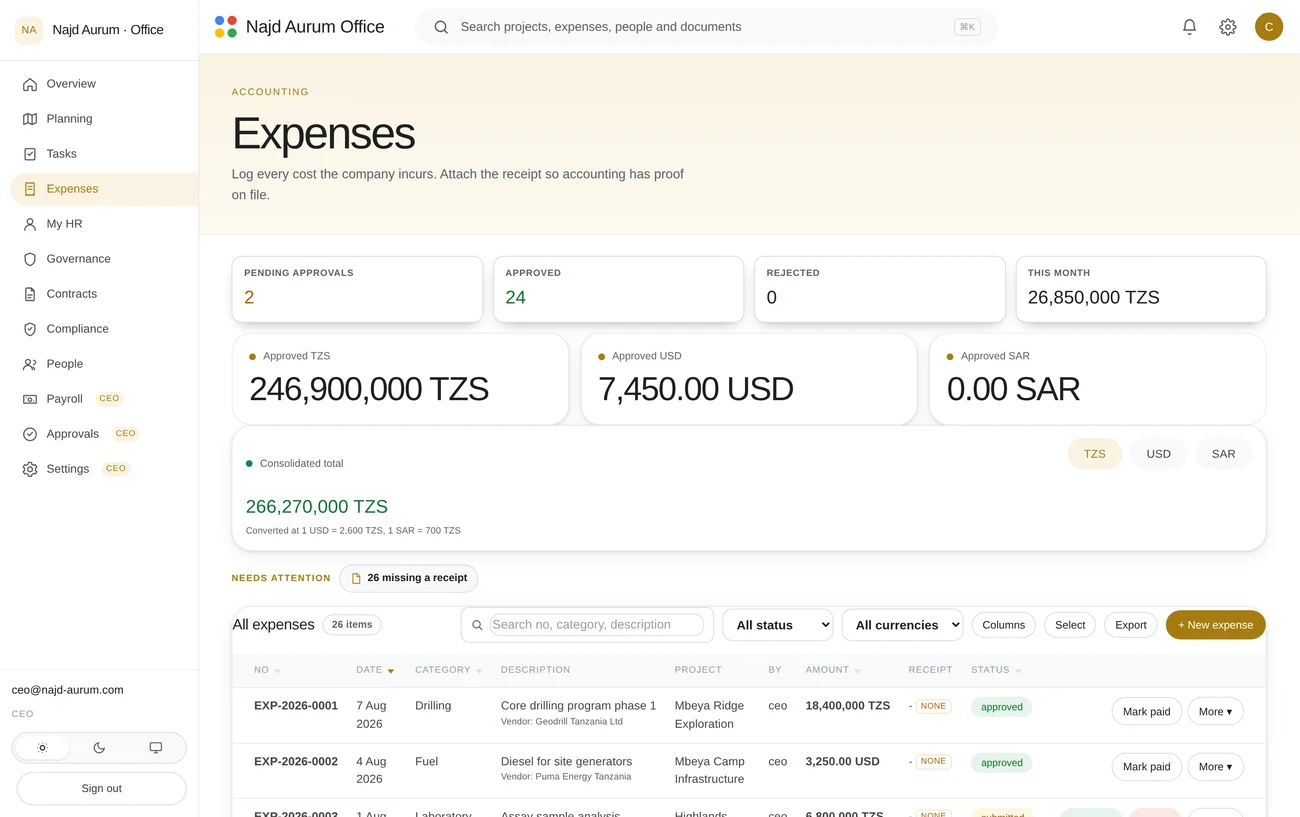
Task: Mark EXP-2026-0002 as paid
Action: (x=1146, y=767)
